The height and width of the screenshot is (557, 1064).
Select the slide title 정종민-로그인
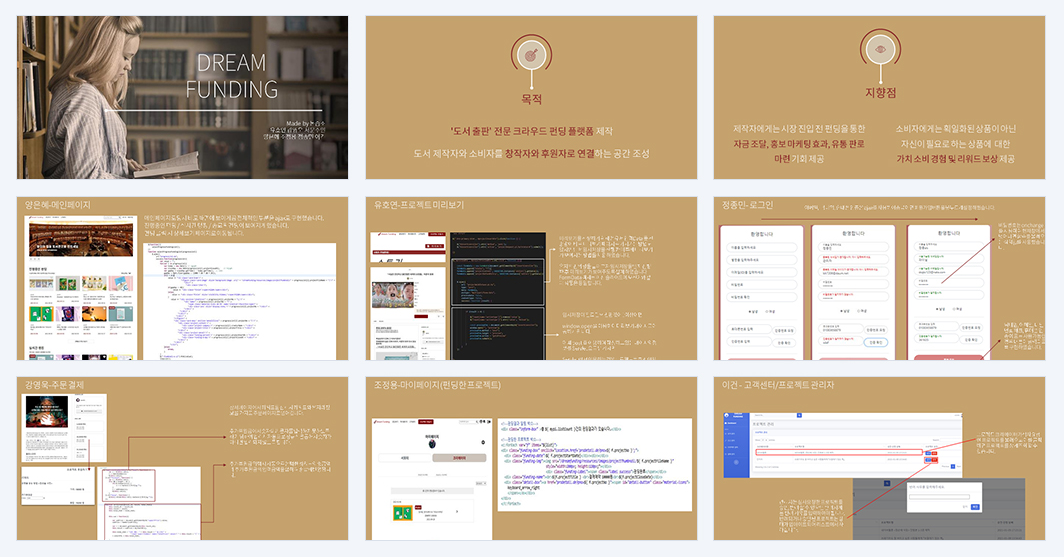(x=747, y=205)
